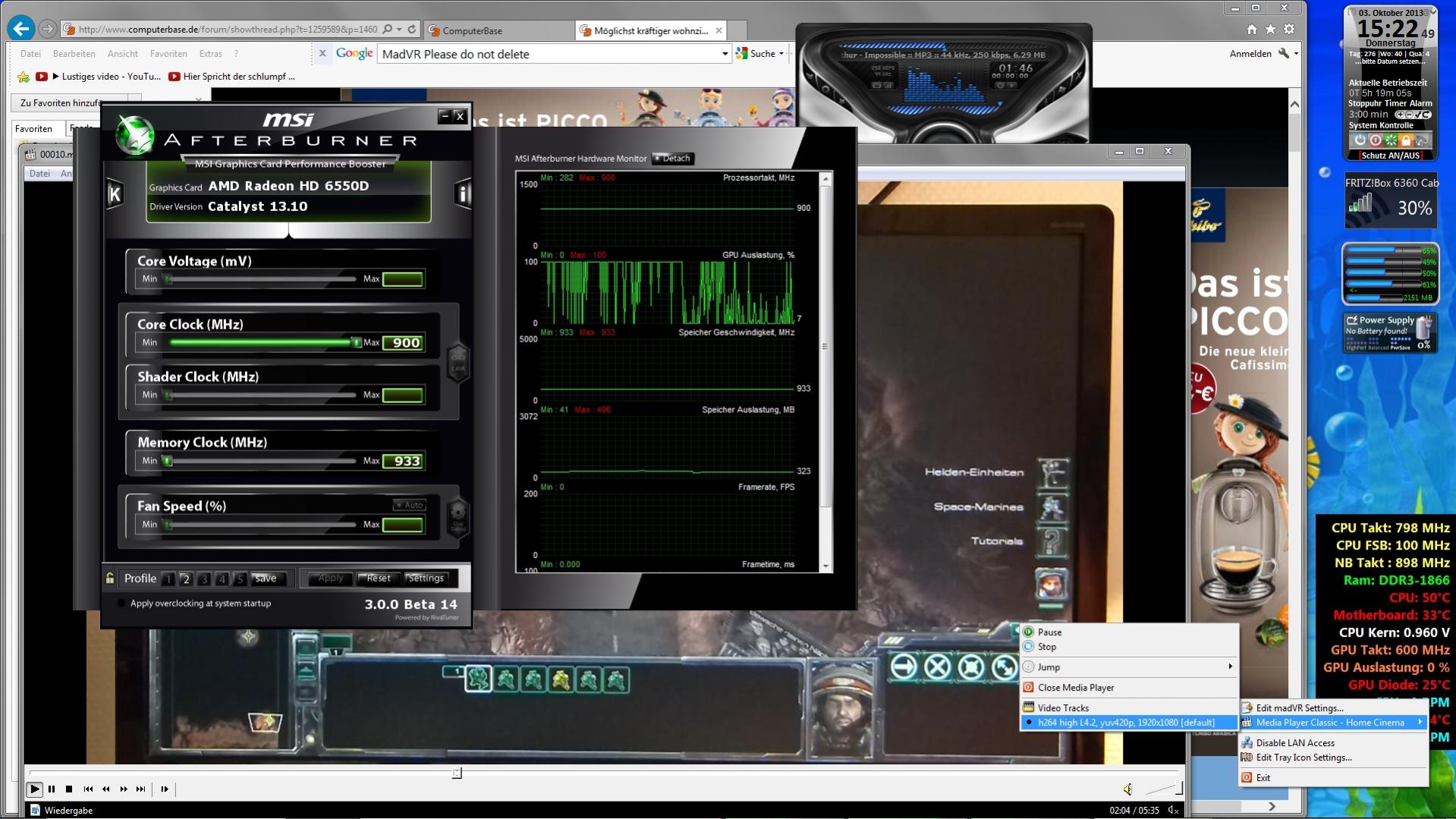The height and width of the screenshot is (819, 1456).
Task: Select Afterburner profile slot 2
Action: [186, 579]
